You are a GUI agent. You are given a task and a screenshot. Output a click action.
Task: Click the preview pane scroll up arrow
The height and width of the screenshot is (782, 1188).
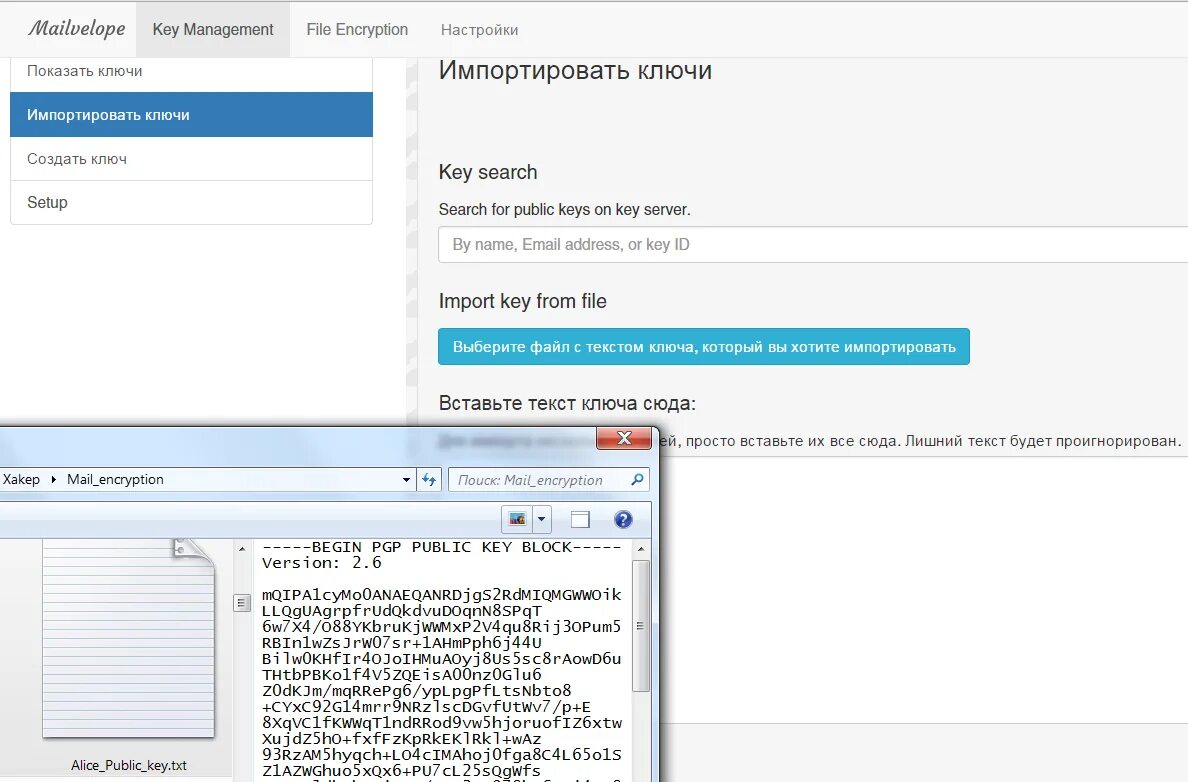(x=641, y=548)
